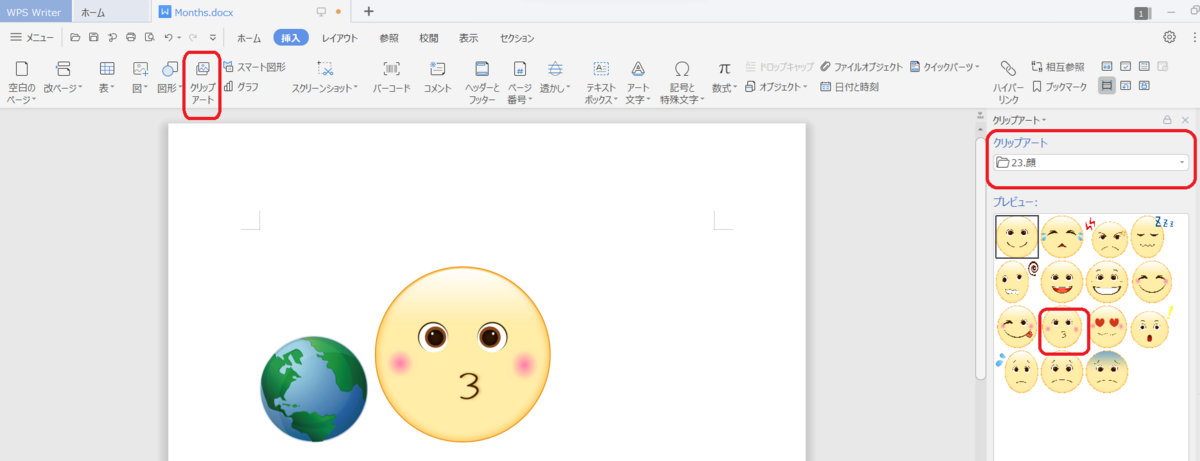Open ヘッダーとフッター editing
This screenshot has height=461, width=1200.
click(x=482, y=82)
